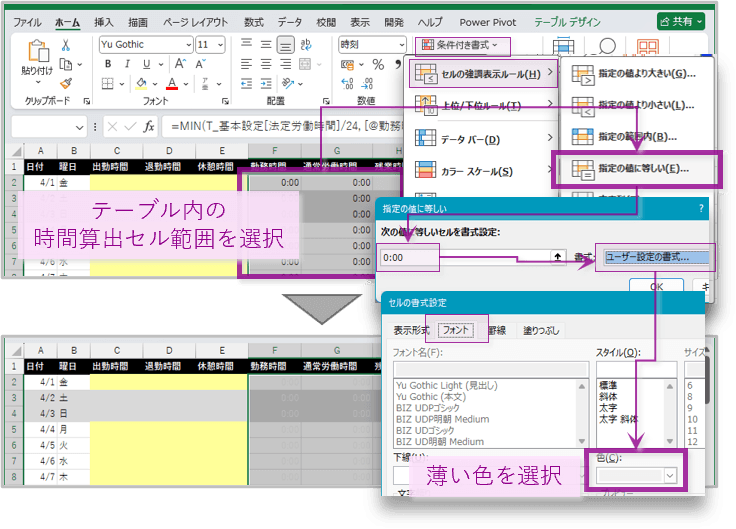Click the decrease indent icon

pyautogui.click(x=246, y=84)
